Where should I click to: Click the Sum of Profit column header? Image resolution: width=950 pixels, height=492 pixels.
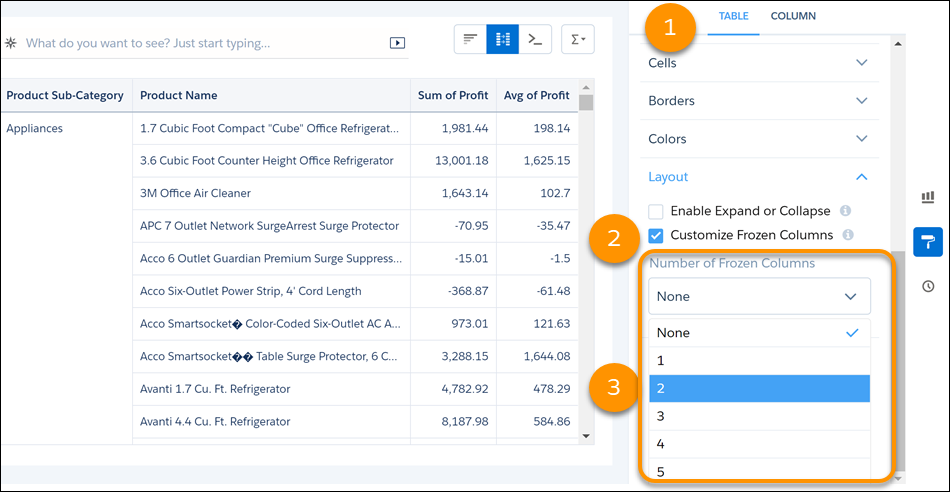pos(453,95)
